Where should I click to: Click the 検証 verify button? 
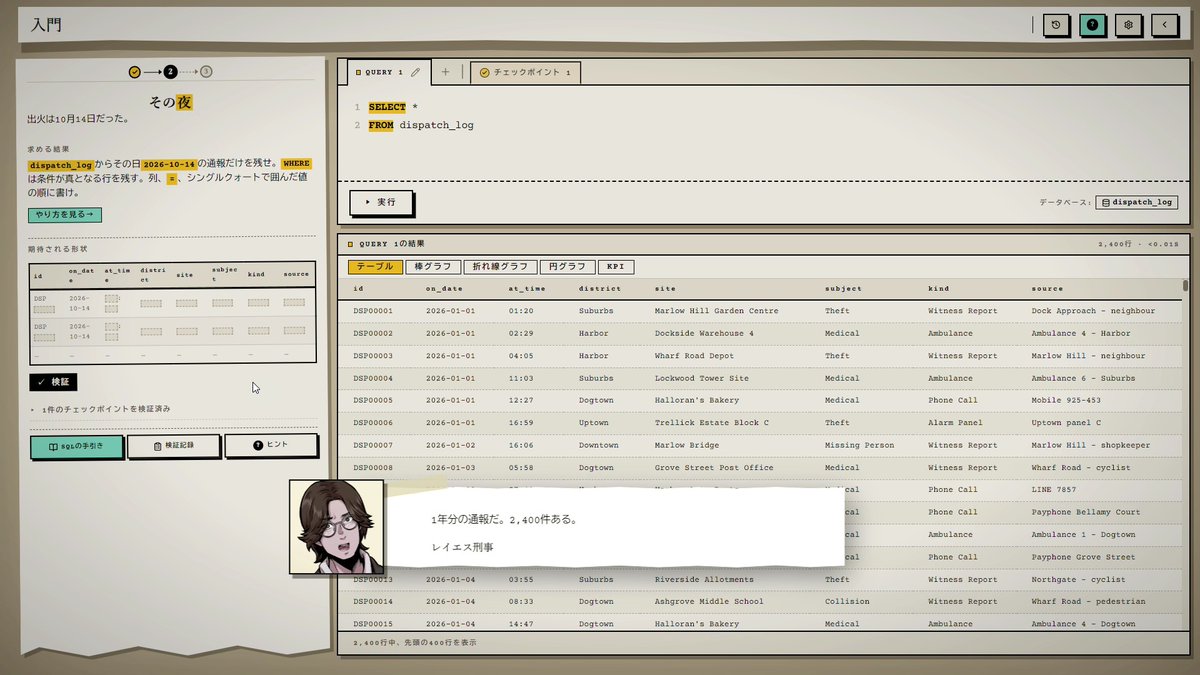tap(53, 382)
